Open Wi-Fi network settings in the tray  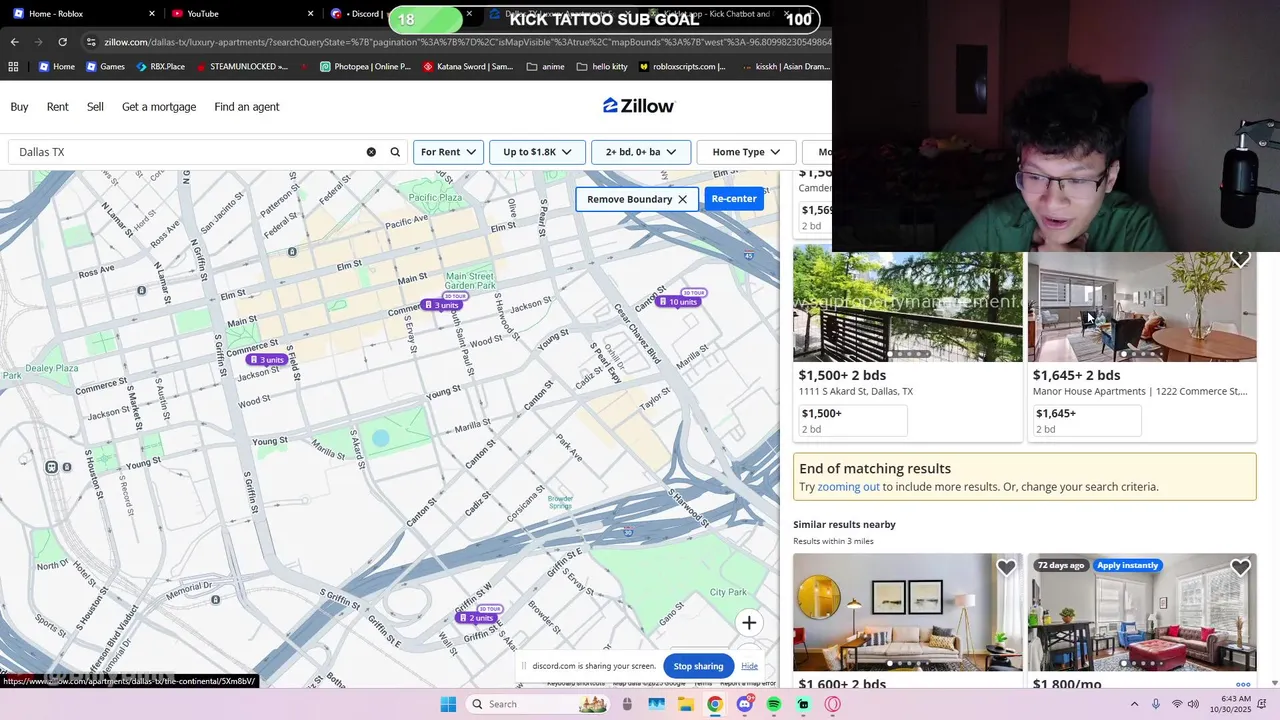coord(1177,704)
